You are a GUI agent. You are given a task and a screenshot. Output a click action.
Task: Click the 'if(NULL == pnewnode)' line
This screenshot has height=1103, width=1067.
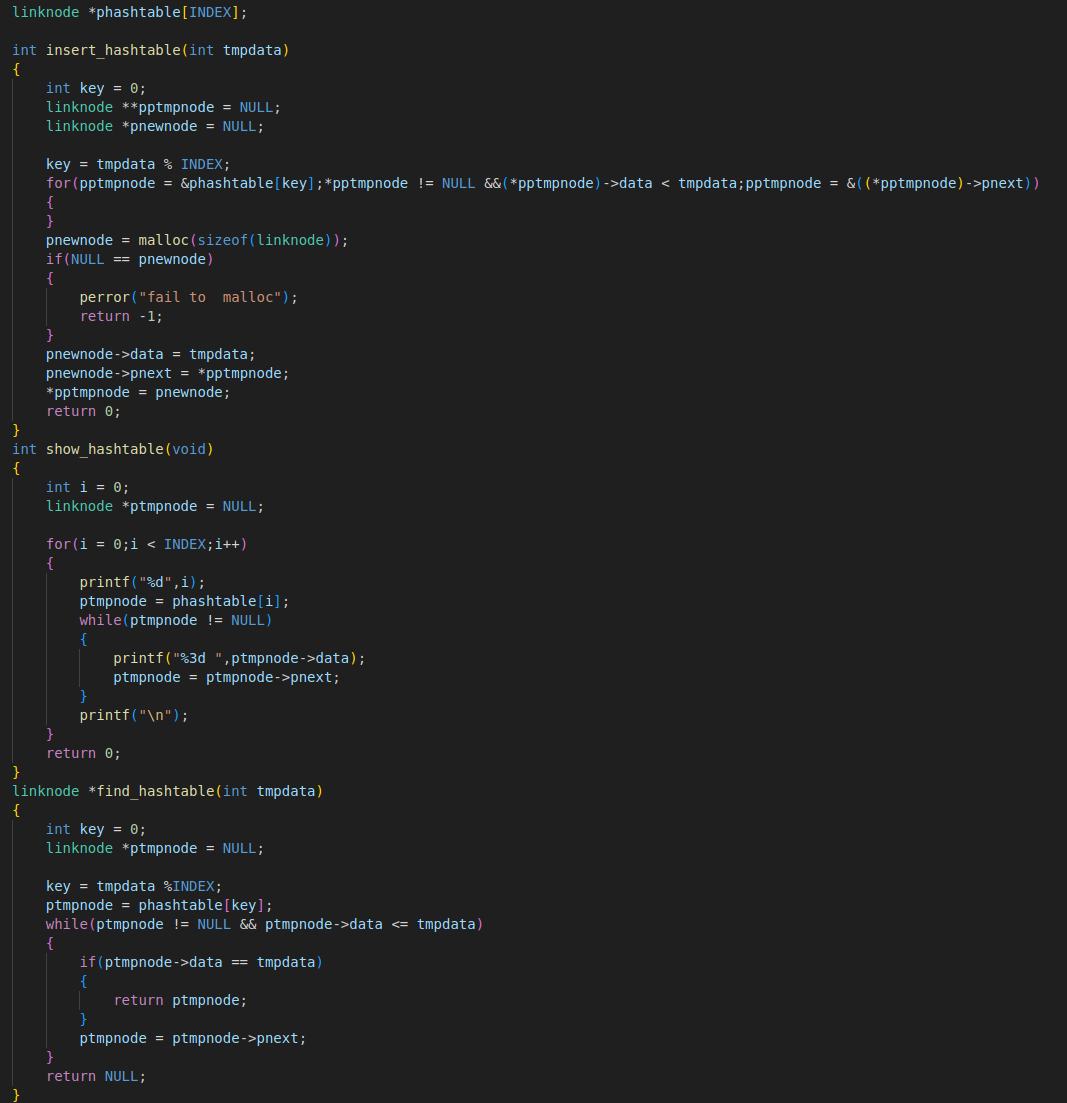pos(129,259)
